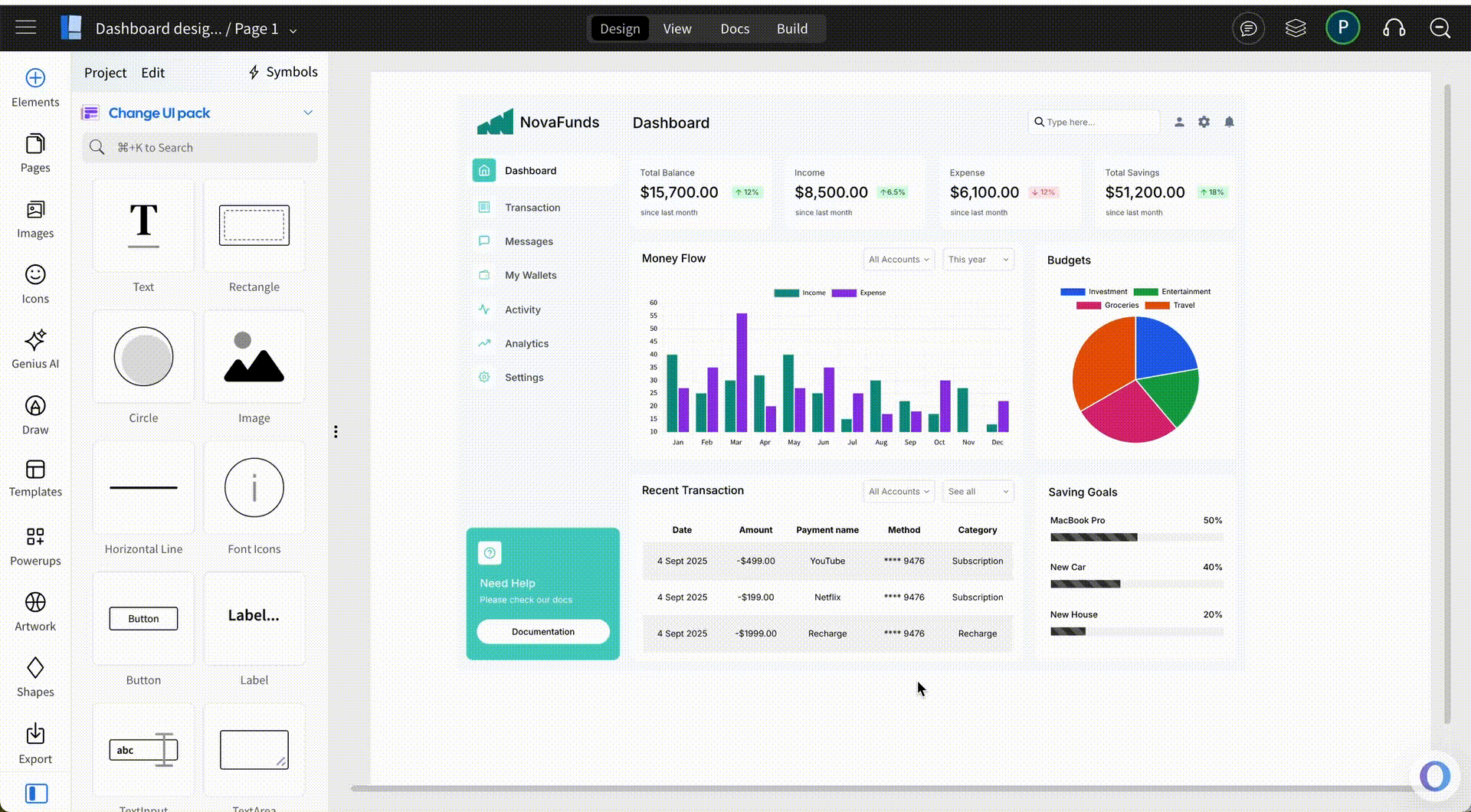Open the Symbols panel
The height and width of the screenshot is (812, 1471).
pos(283,72)
